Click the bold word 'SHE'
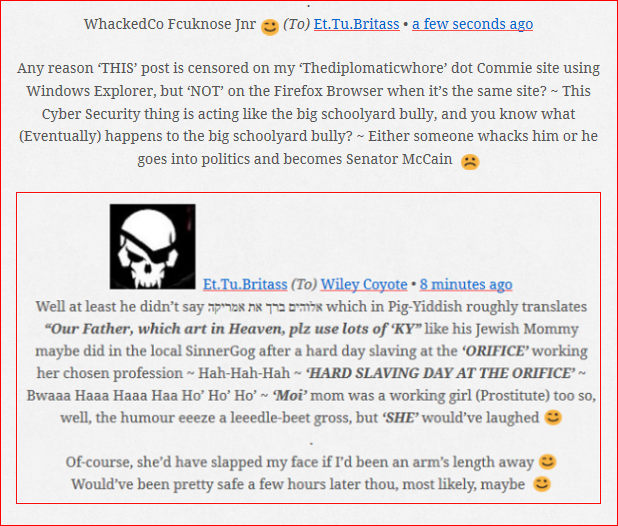Image resolution: width=618 pixels, height=526 pixels. pos(401,417)
